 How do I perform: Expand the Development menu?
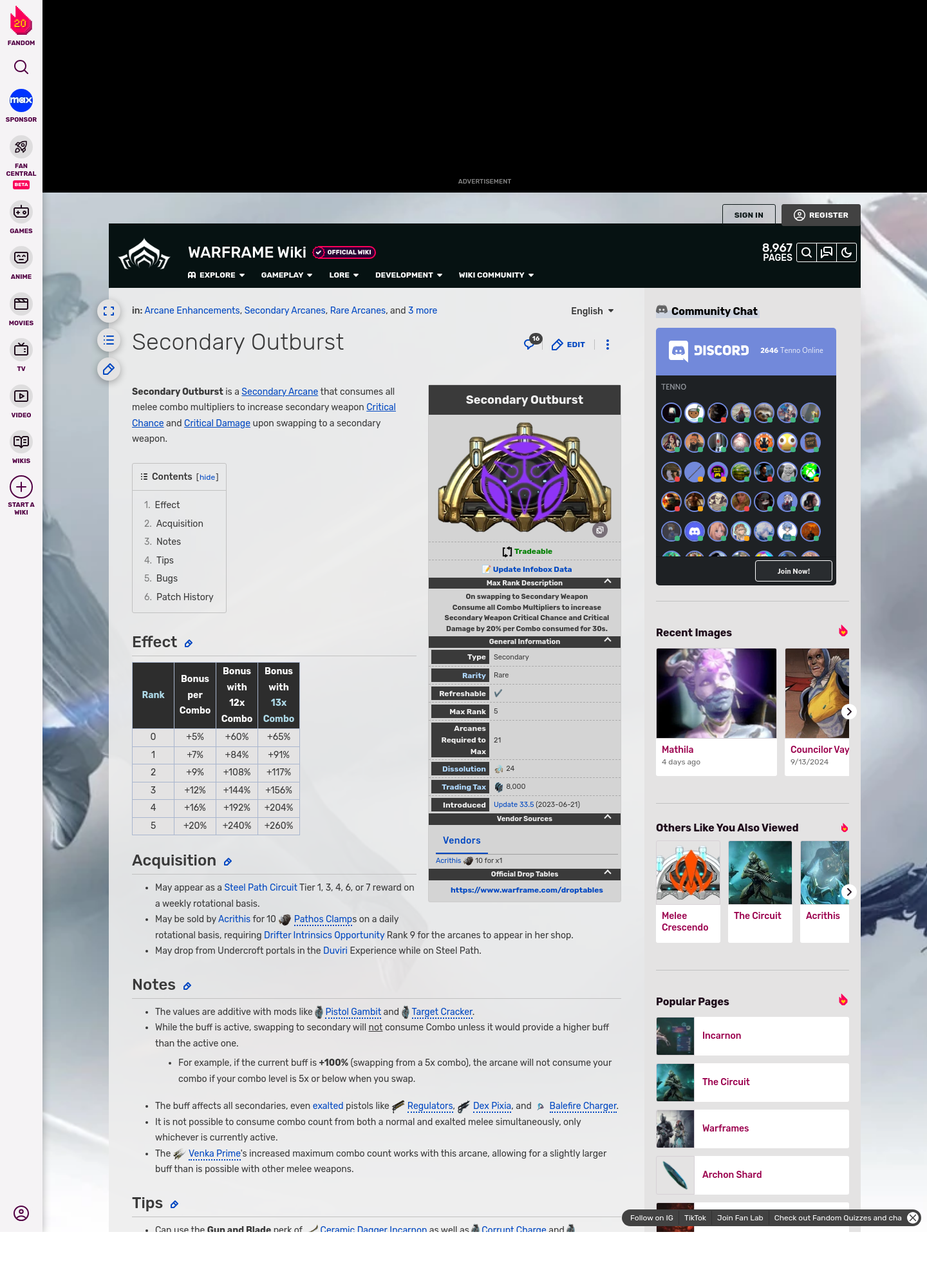click(x=409, y=275)
